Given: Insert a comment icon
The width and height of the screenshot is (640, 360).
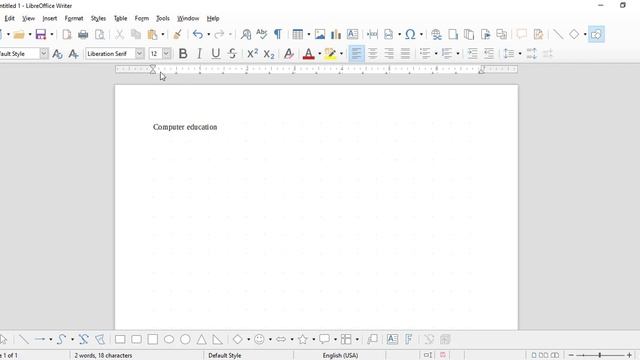Looking at the screenshot, I should (x=521, y=34).
